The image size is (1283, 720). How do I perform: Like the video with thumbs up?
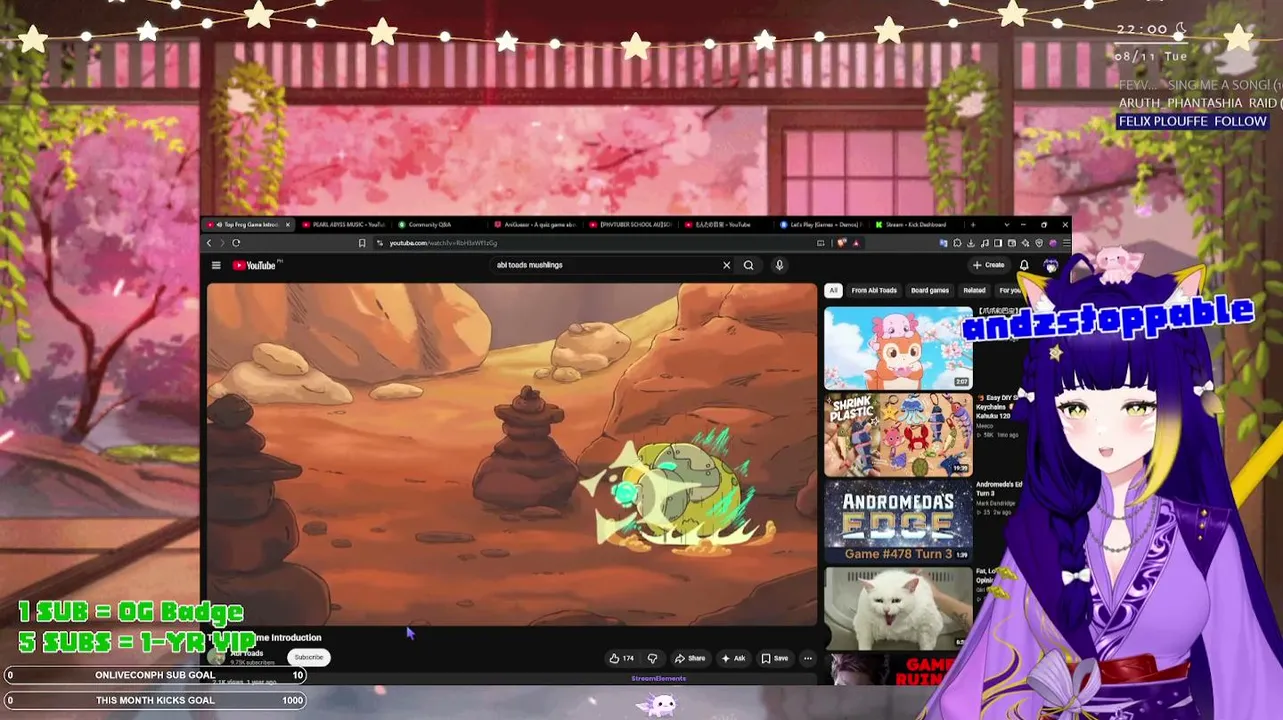(622, 658)
